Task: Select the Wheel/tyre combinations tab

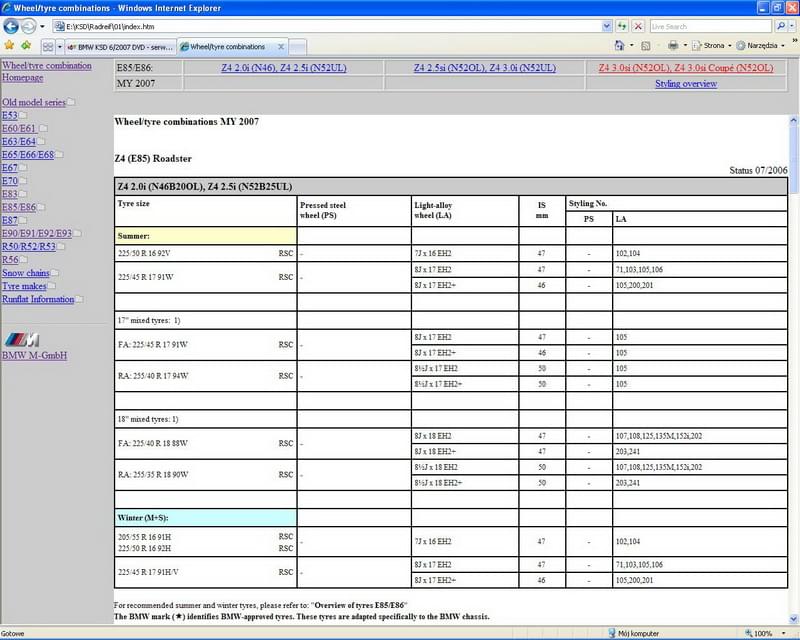Action: pyautogui.click(x=228, y=46)
